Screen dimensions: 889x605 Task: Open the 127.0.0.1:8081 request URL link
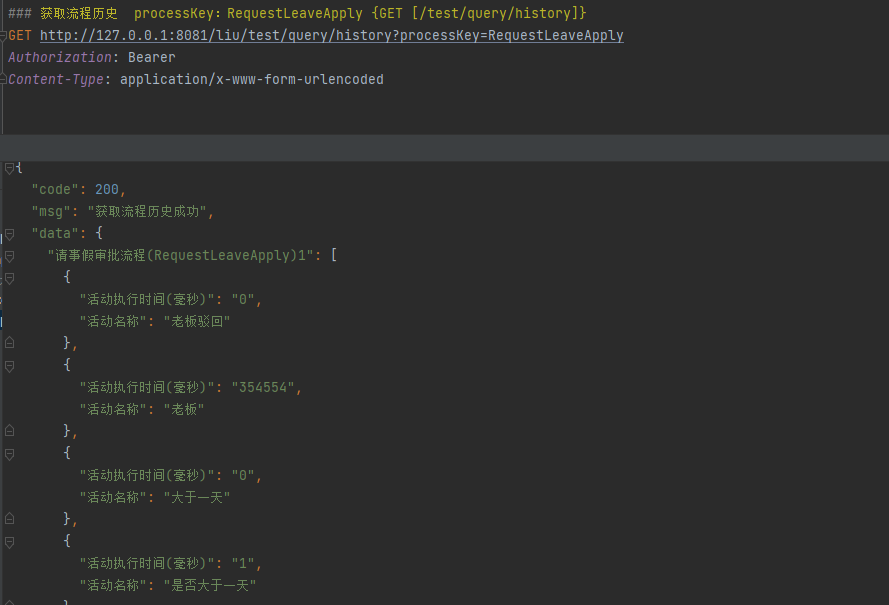point(331,36)
